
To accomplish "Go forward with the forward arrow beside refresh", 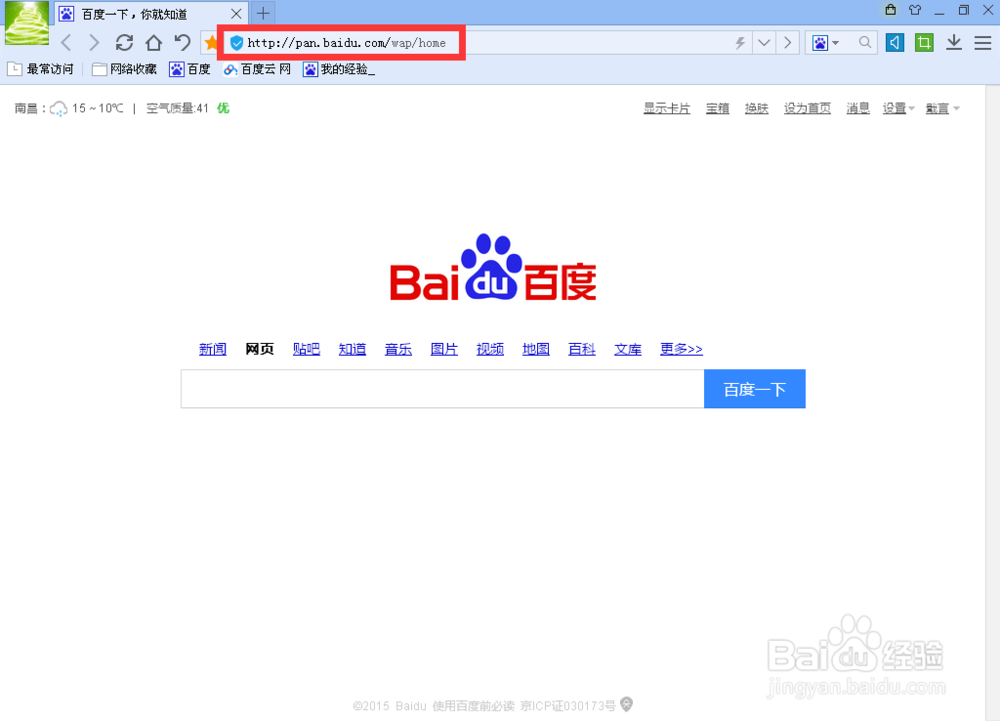I will click(x=94, y=43).
